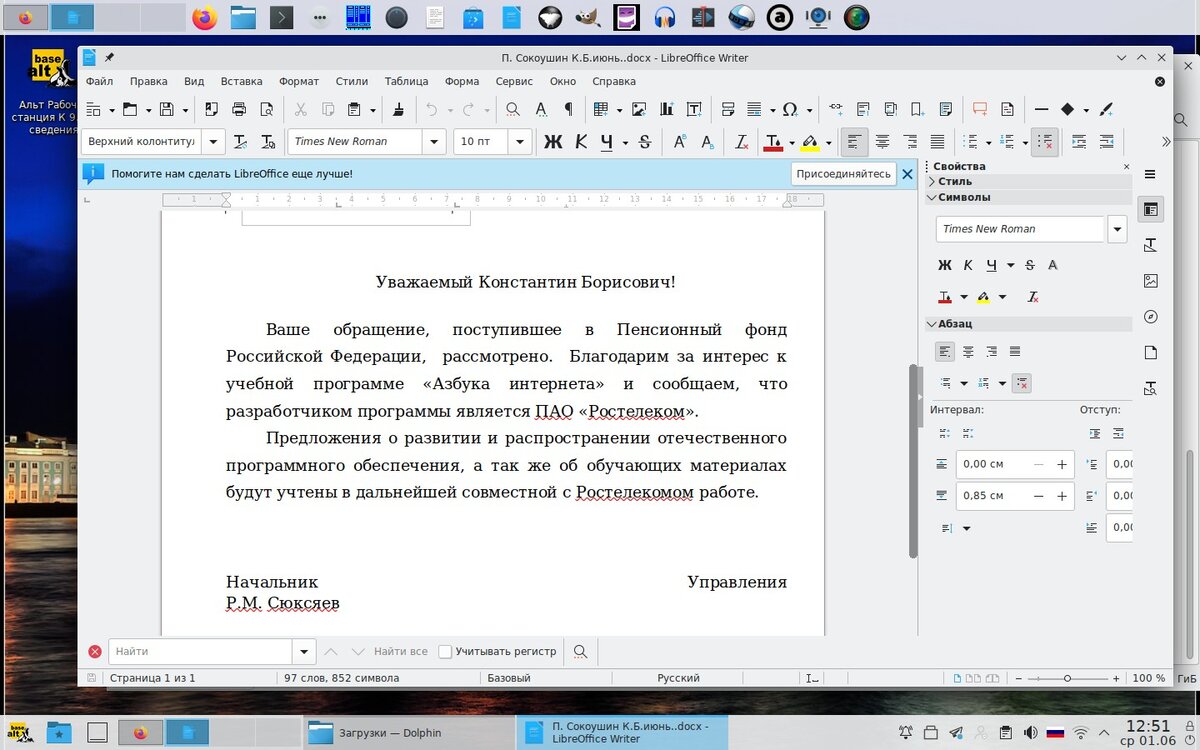Open Print Preview from the toolbar

[266, 109]
